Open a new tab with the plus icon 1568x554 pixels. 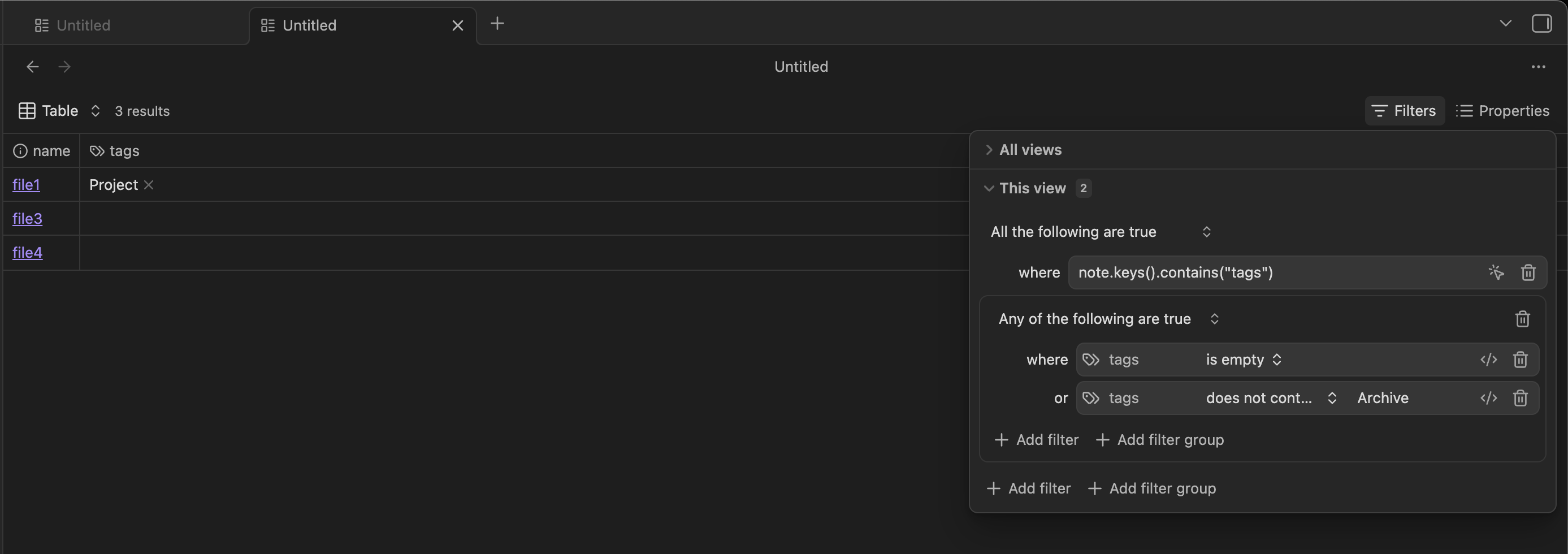click(x=497, y=24)
